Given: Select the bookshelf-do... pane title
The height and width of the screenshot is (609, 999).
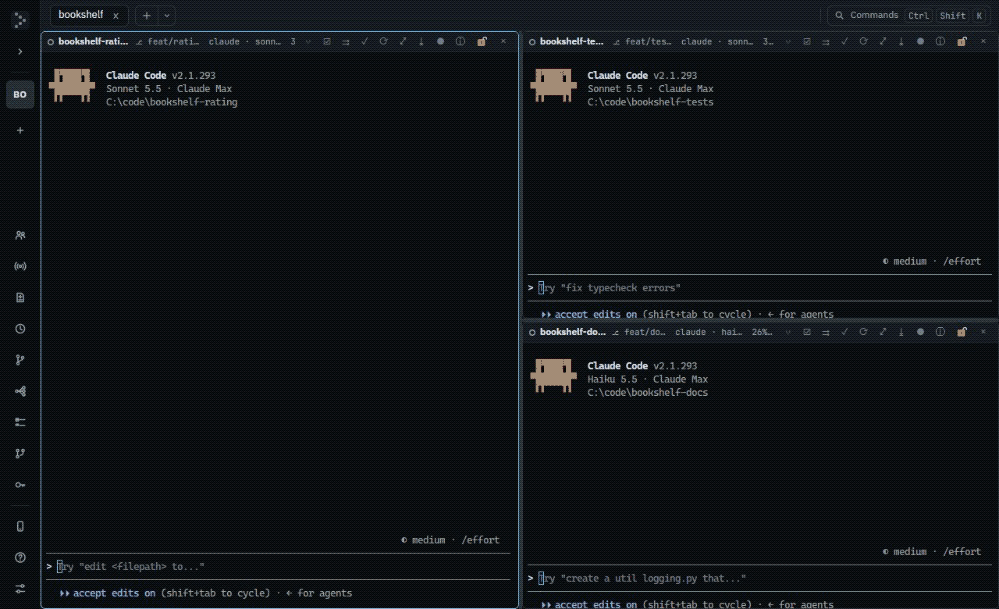Looking at the screenshot, I should coord(573,332).
